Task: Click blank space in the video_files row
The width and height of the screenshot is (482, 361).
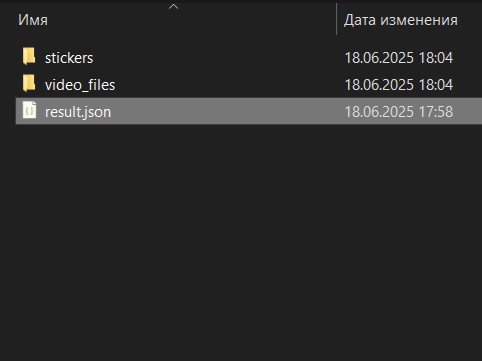Action: [227, 85]
